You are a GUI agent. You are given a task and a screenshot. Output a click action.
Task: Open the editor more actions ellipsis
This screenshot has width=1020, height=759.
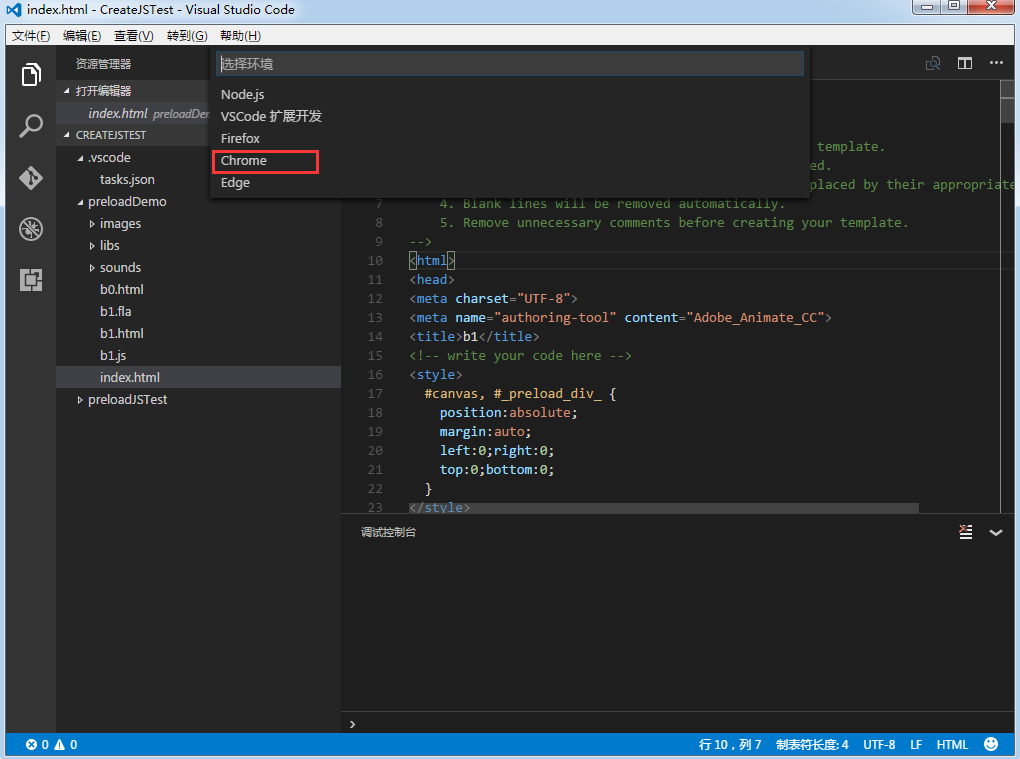tap(996, 63)
